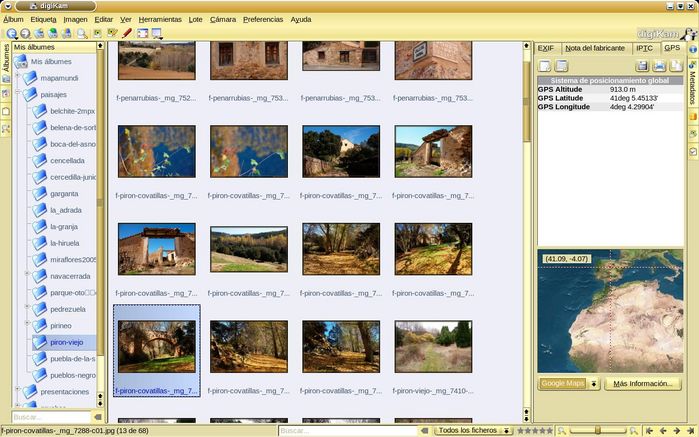Open the colors icon in right sidebar
The width and height of the screenshot is (699, 437).
click(x=693, y=117)
